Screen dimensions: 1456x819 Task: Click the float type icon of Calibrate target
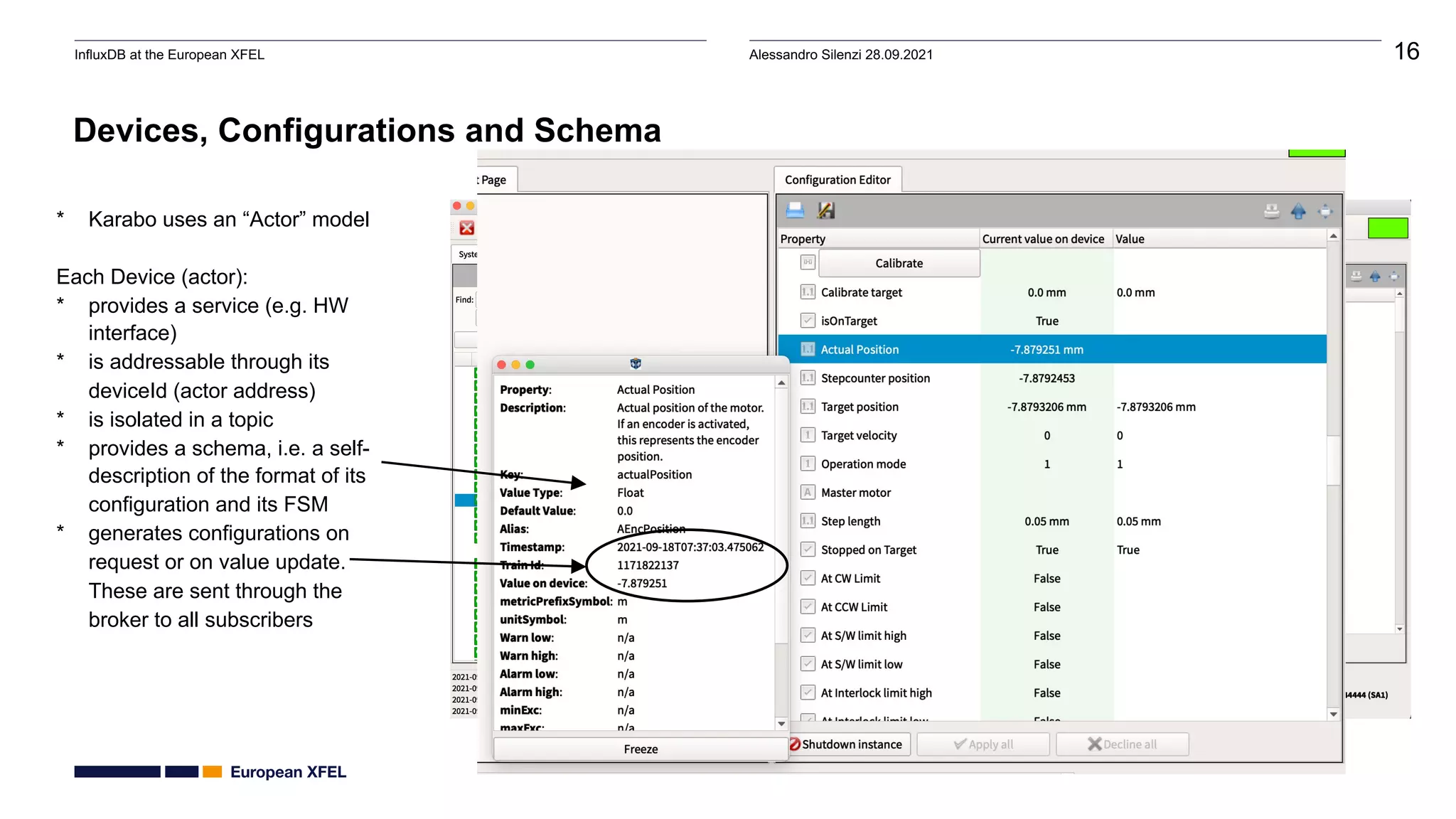tap(808, 291)
